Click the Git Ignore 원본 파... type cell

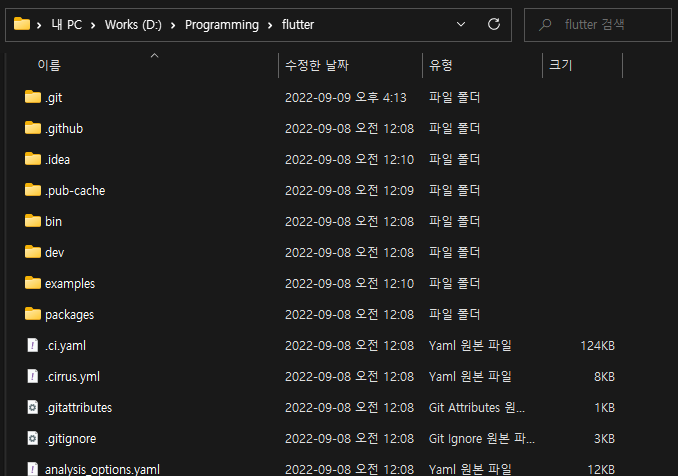(x=482, y=439)
